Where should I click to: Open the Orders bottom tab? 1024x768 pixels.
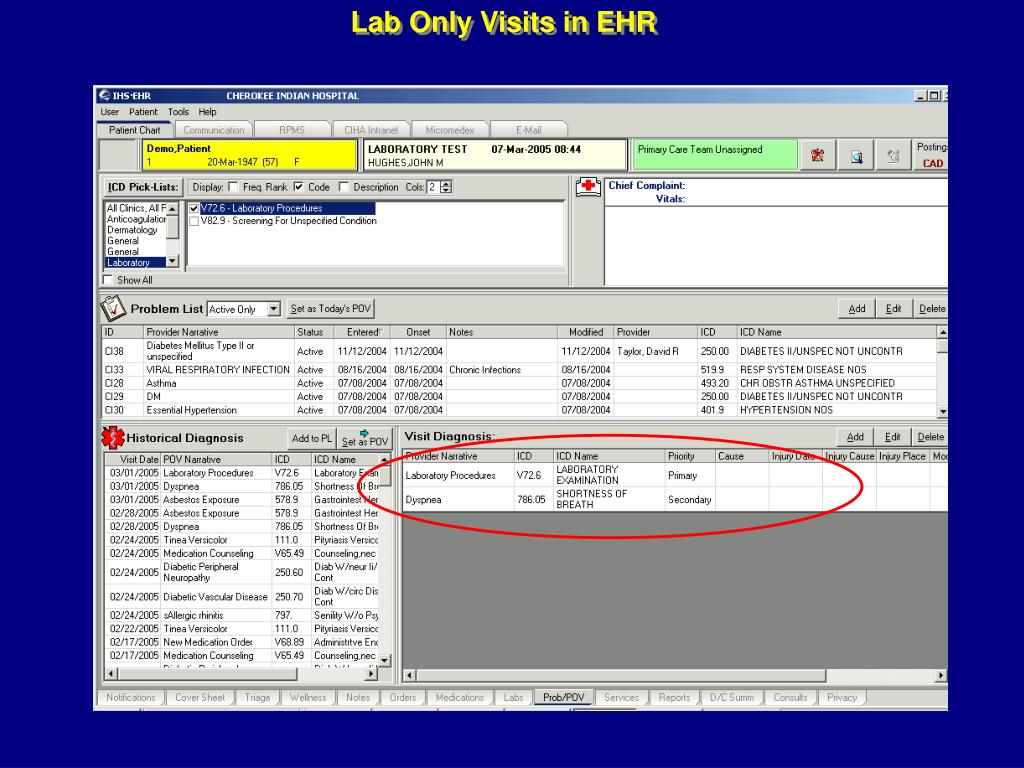[403, 697]
